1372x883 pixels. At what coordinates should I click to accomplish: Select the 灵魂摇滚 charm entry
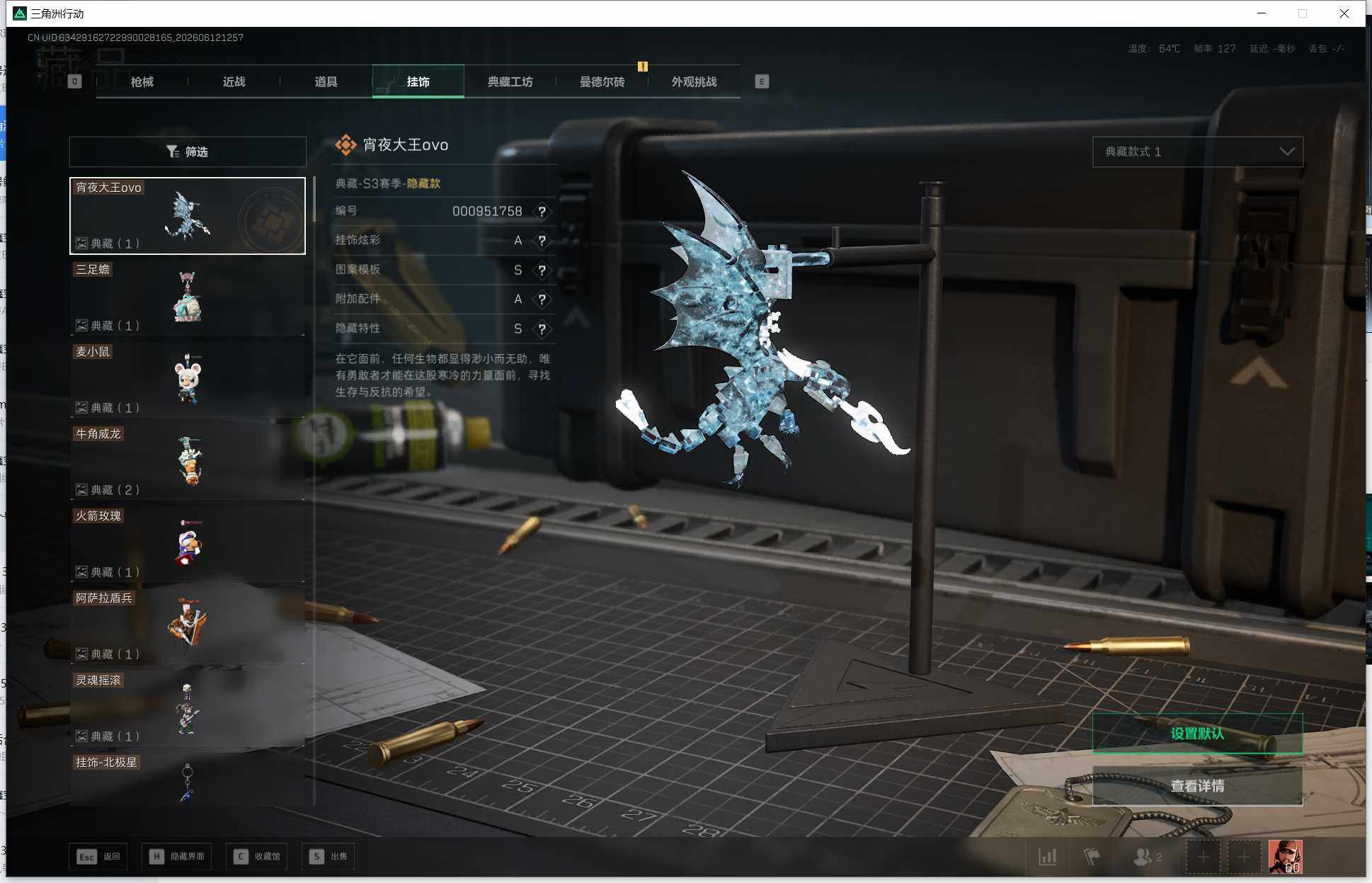[188, 708]
